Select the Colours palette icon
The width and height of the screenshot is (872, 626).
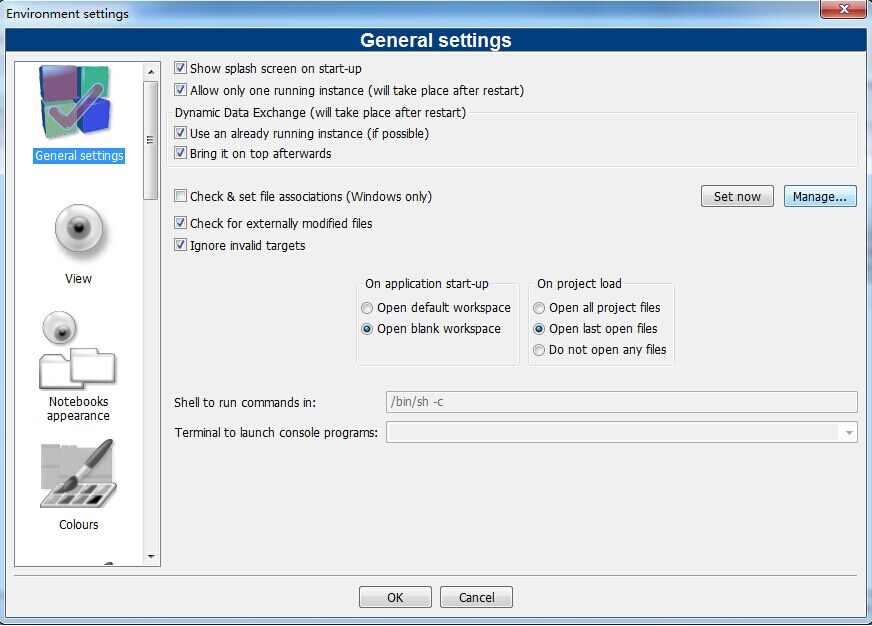78,474
